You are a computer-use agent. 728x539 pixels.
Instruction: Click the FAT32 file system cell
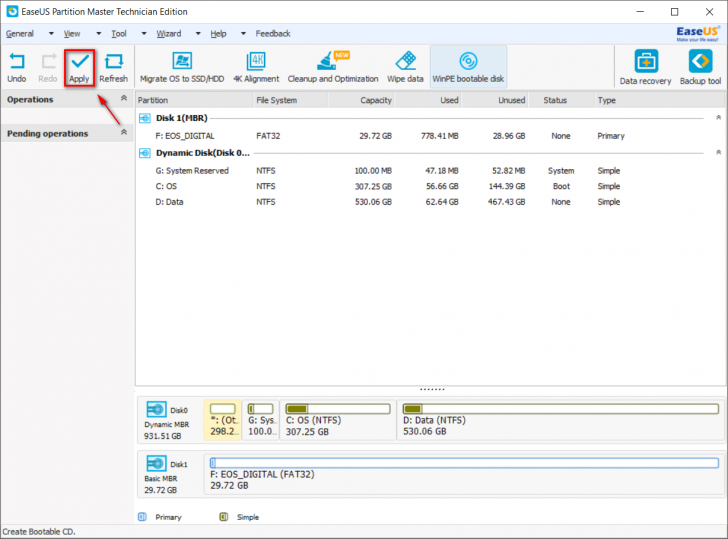(x=268, y=136)
